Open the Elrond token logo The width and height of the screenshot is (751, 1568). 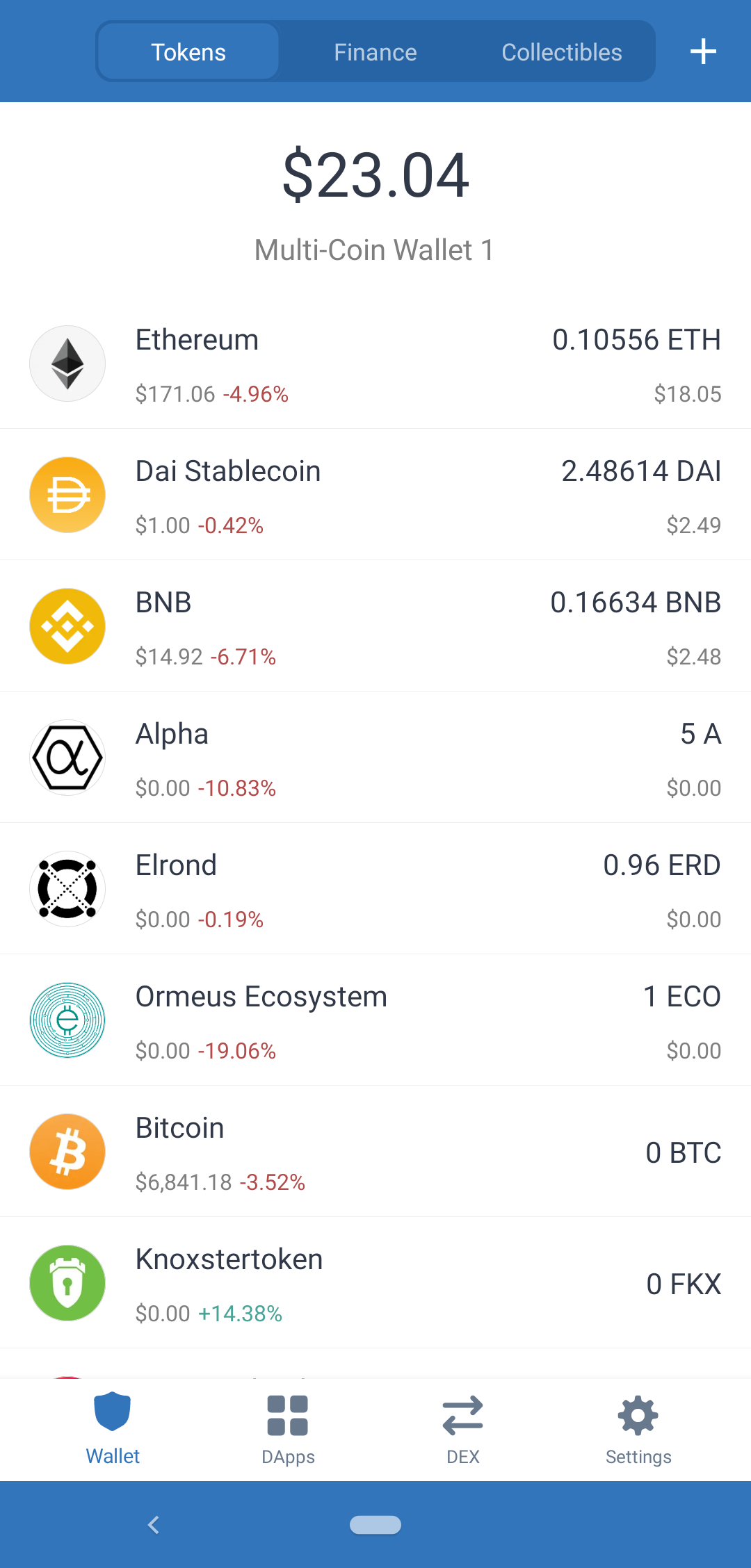pyautogui.click(x=67, y=889)
